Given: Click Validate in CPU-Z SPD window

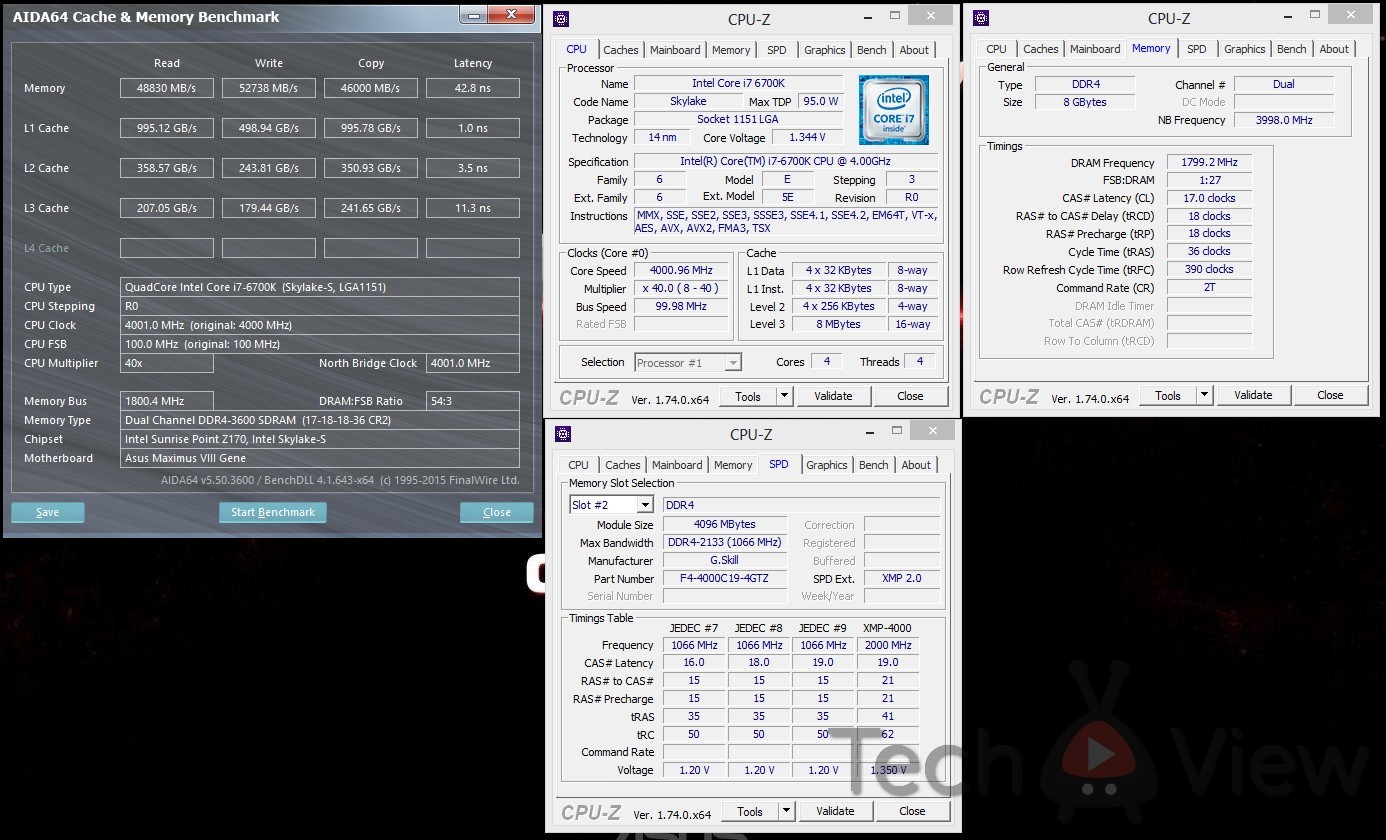Looking at the screenshot, I should [835, 811].
